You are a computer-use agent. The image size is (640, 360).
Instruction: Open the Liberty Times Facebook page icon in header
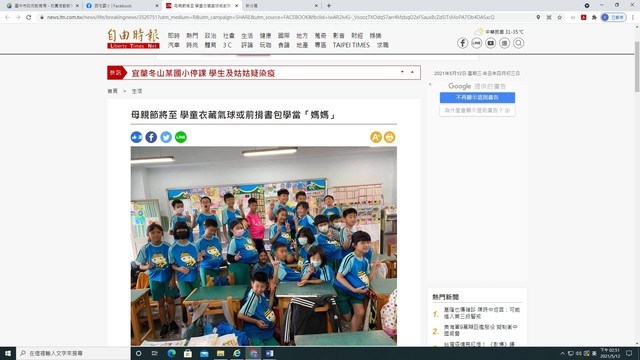tap(462, 43)
